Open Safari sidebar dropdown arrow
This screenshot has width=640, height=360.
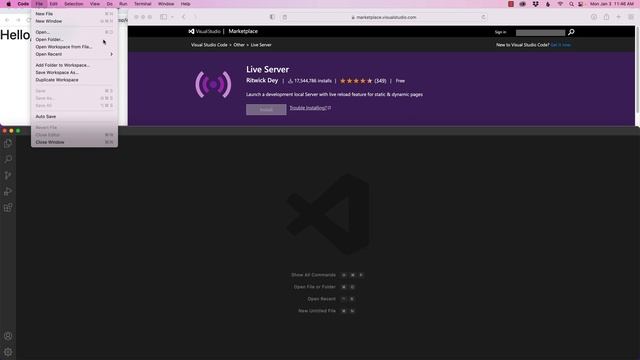[172, 17]
